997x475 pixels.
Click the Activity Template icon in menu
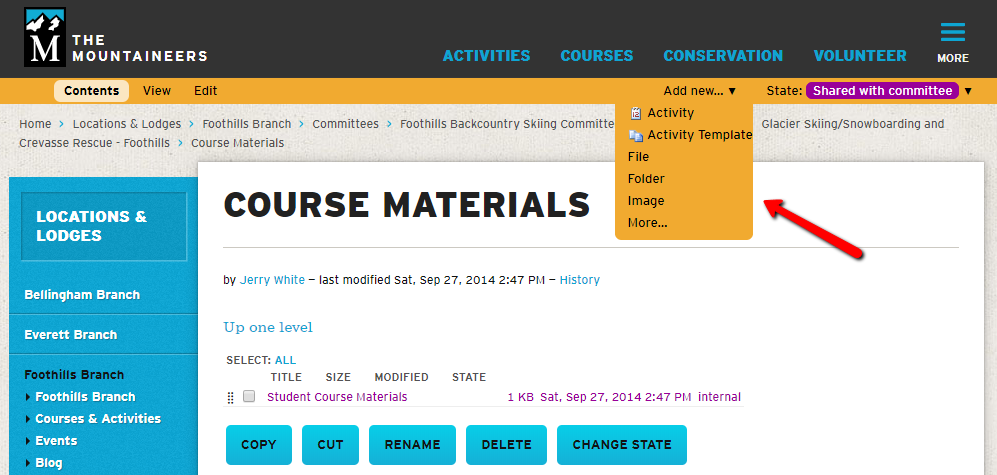pos(636,135)
